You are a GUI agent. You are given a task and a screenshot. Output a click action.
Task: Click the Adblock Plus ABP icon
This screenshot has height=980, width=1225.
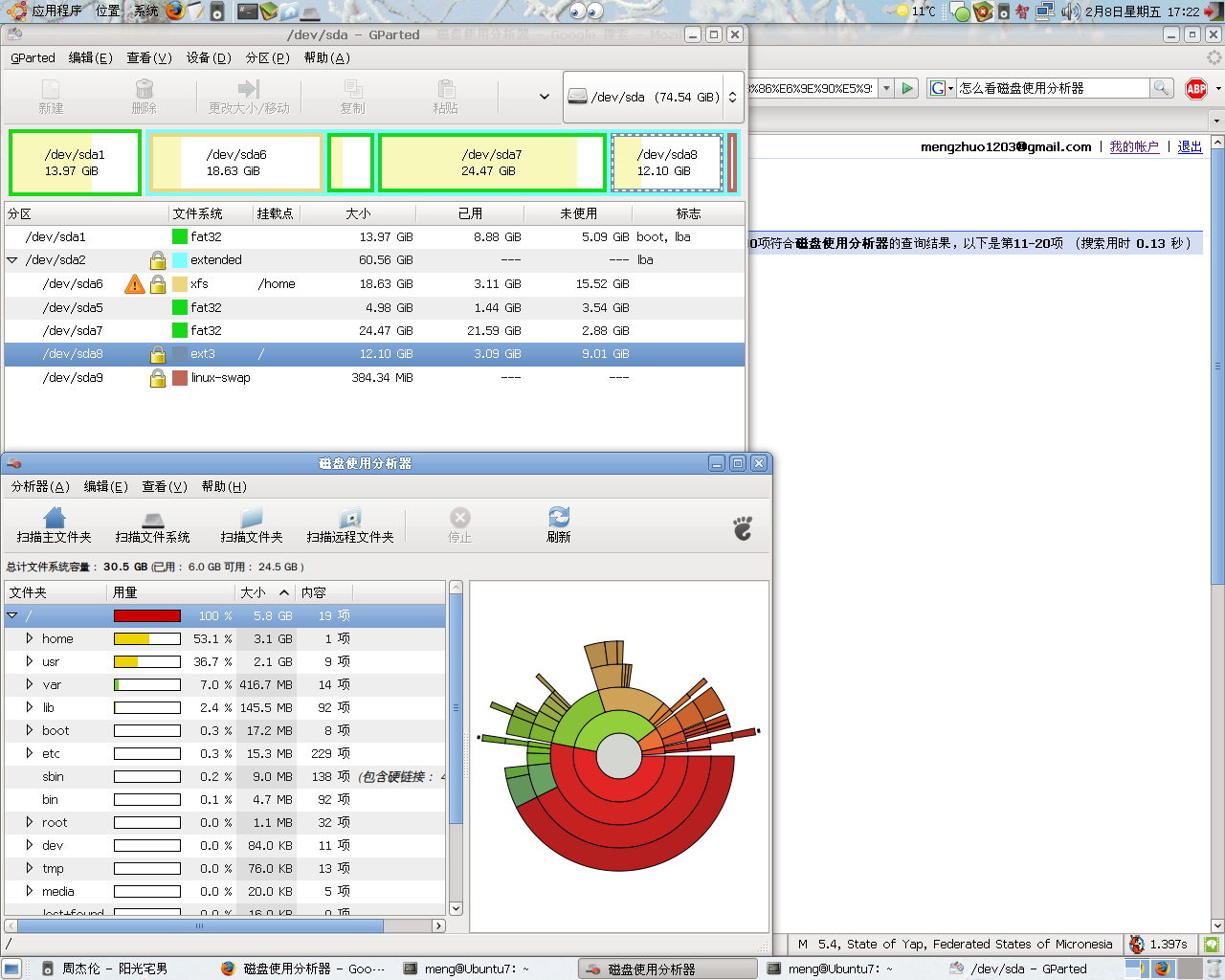(1196, 89)
